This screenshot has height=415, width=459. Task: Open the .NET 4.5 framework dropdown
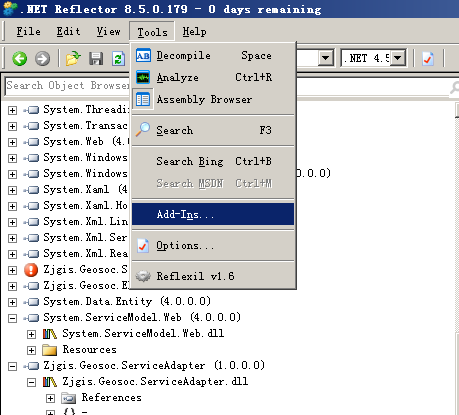click(398, 58)
